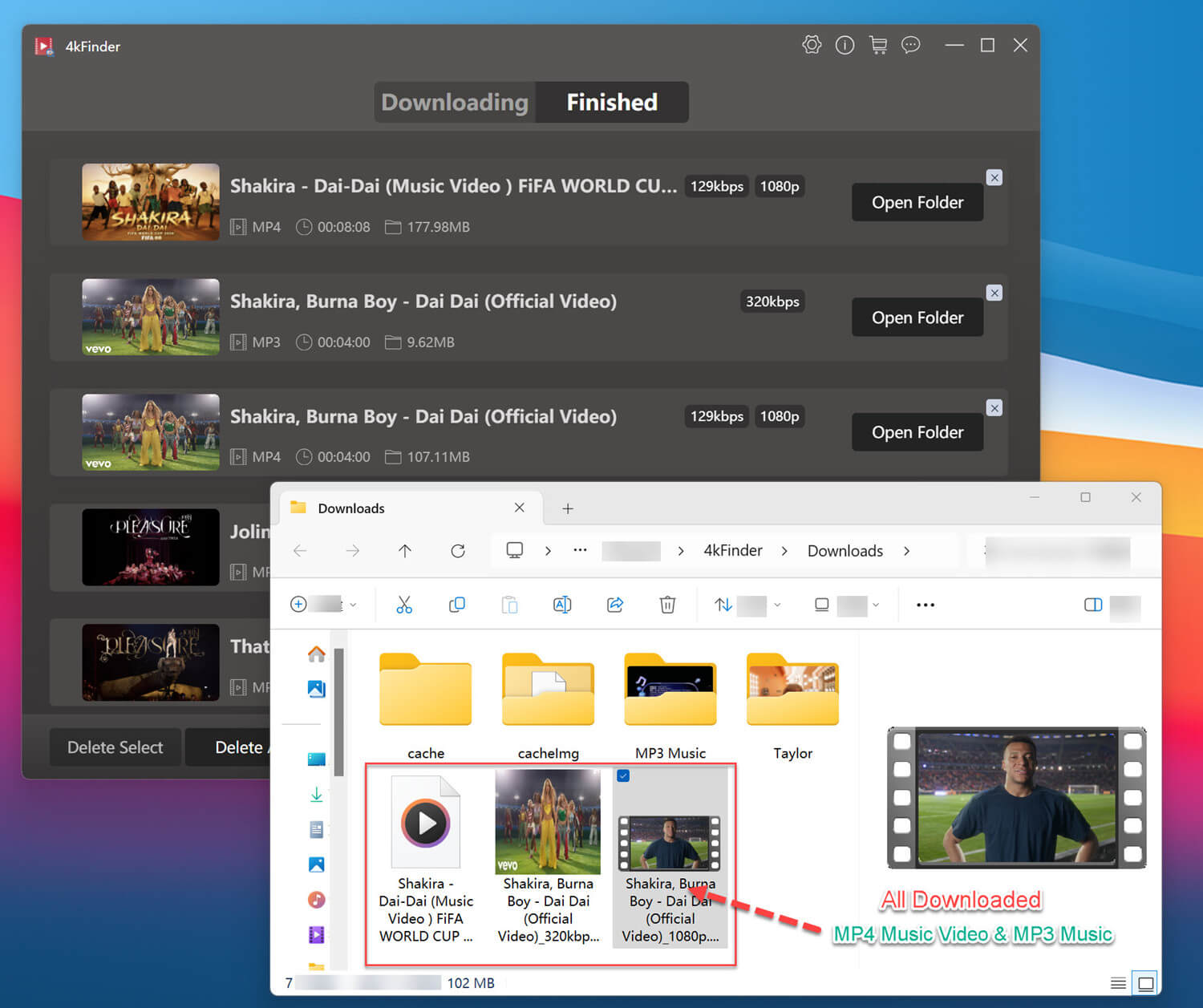Screen dimensions: 1203x1008
Task: Open Gallery in Explorer sidebar
Action: click(x=317, y=689)
